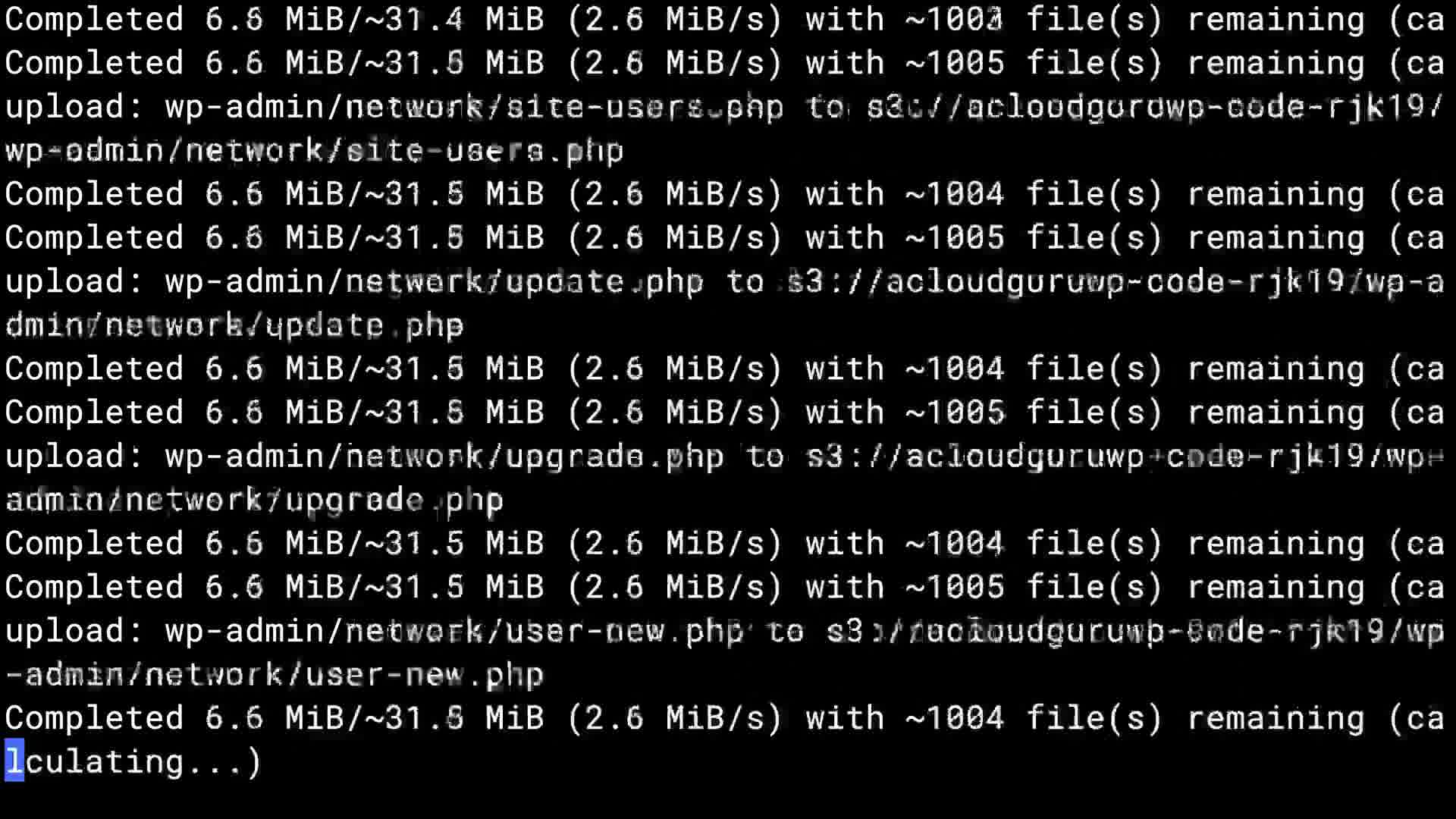
Task: Click "upload:" on the upgrade.php line
Action: [74, 457]
